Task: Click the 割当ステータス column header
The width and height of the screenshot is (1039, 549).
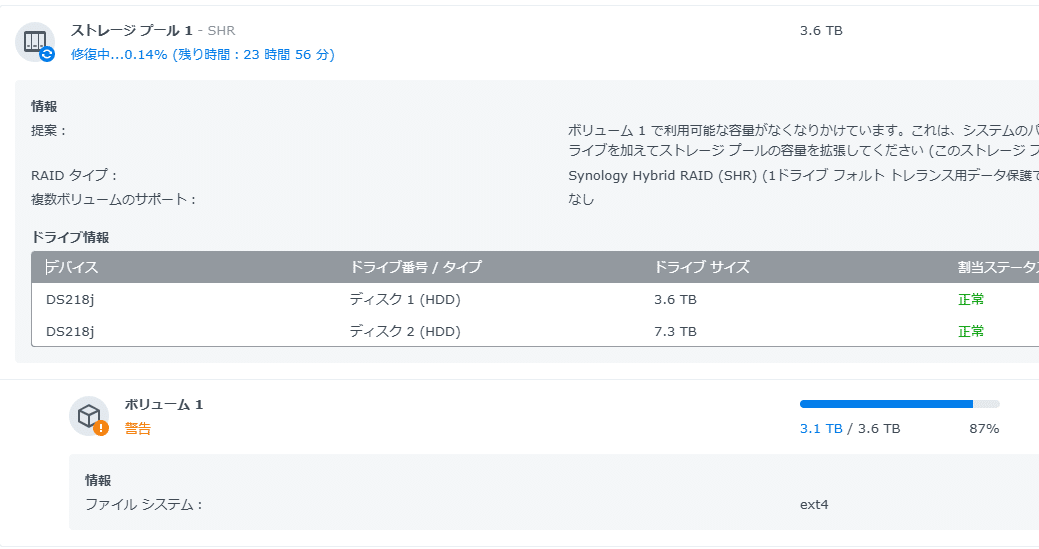Action: point(998,268)
